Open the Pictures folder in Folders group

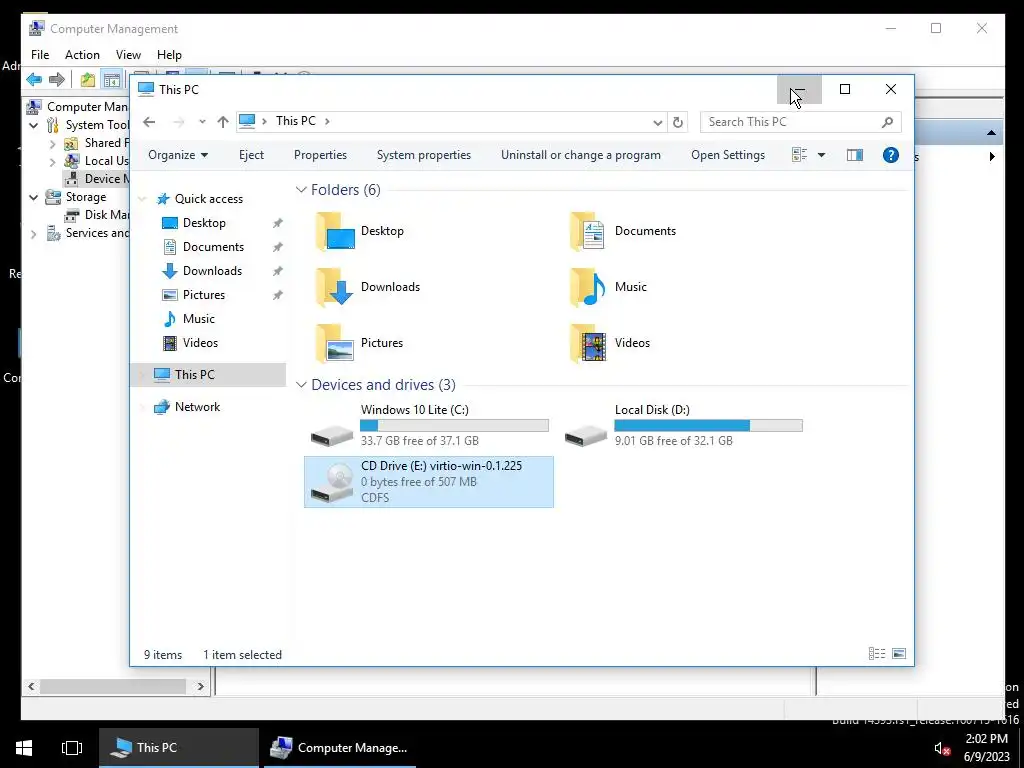361,344
